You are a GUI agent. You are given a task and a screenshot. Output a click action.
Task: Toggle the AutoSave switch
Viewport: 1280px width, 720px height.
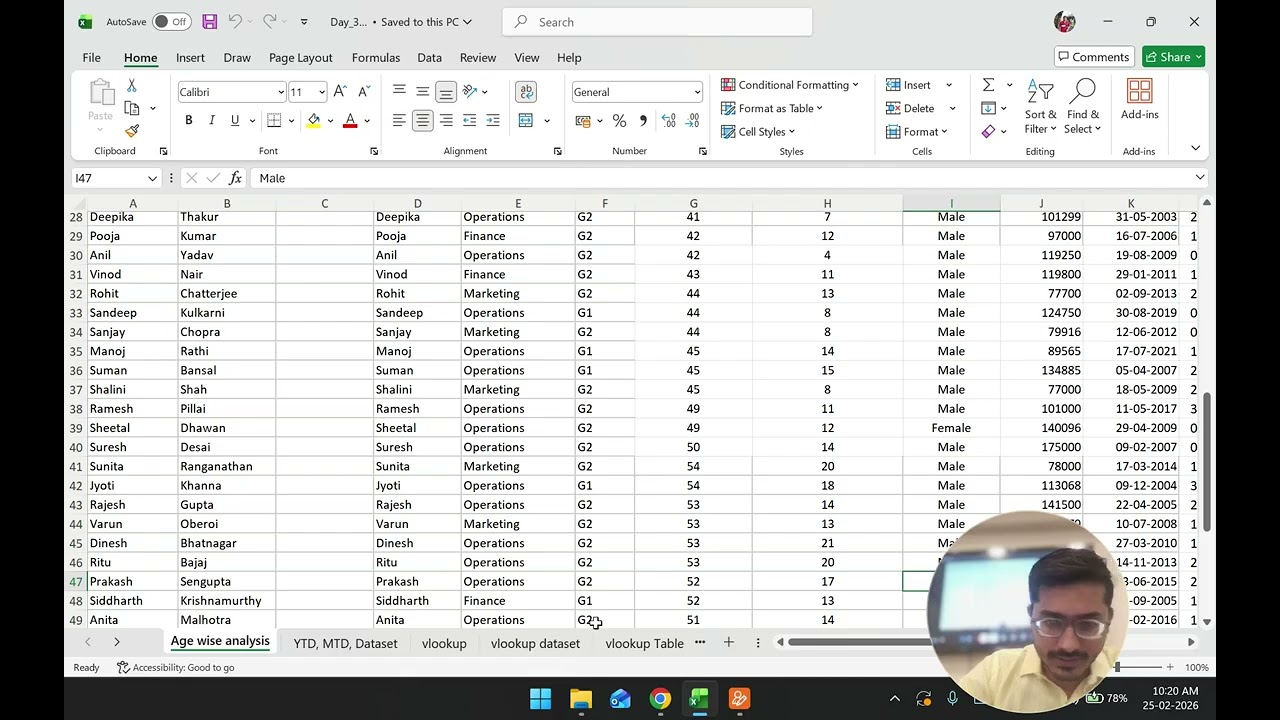[x=172, y=21]
